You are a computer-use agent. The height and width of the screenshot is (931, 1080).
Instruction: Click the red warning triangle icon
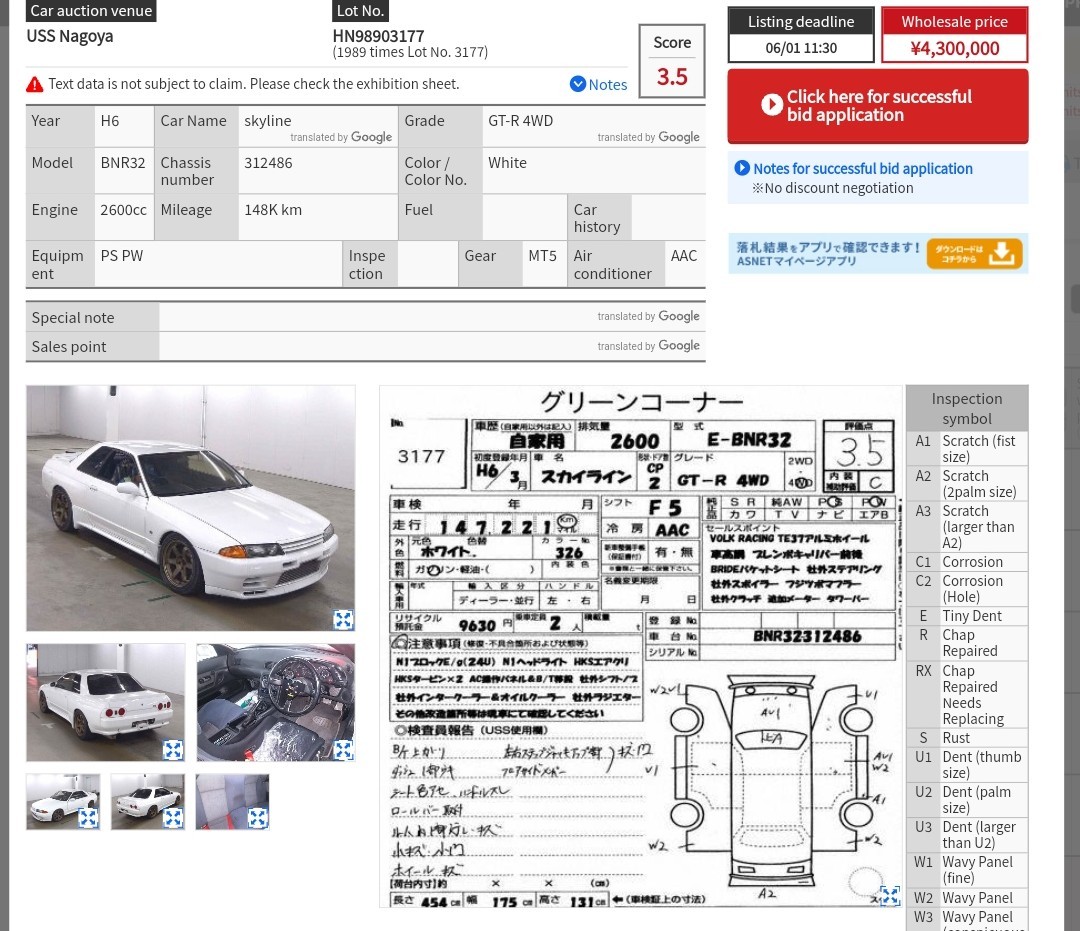pyautogui.click(x=34, y=85)
